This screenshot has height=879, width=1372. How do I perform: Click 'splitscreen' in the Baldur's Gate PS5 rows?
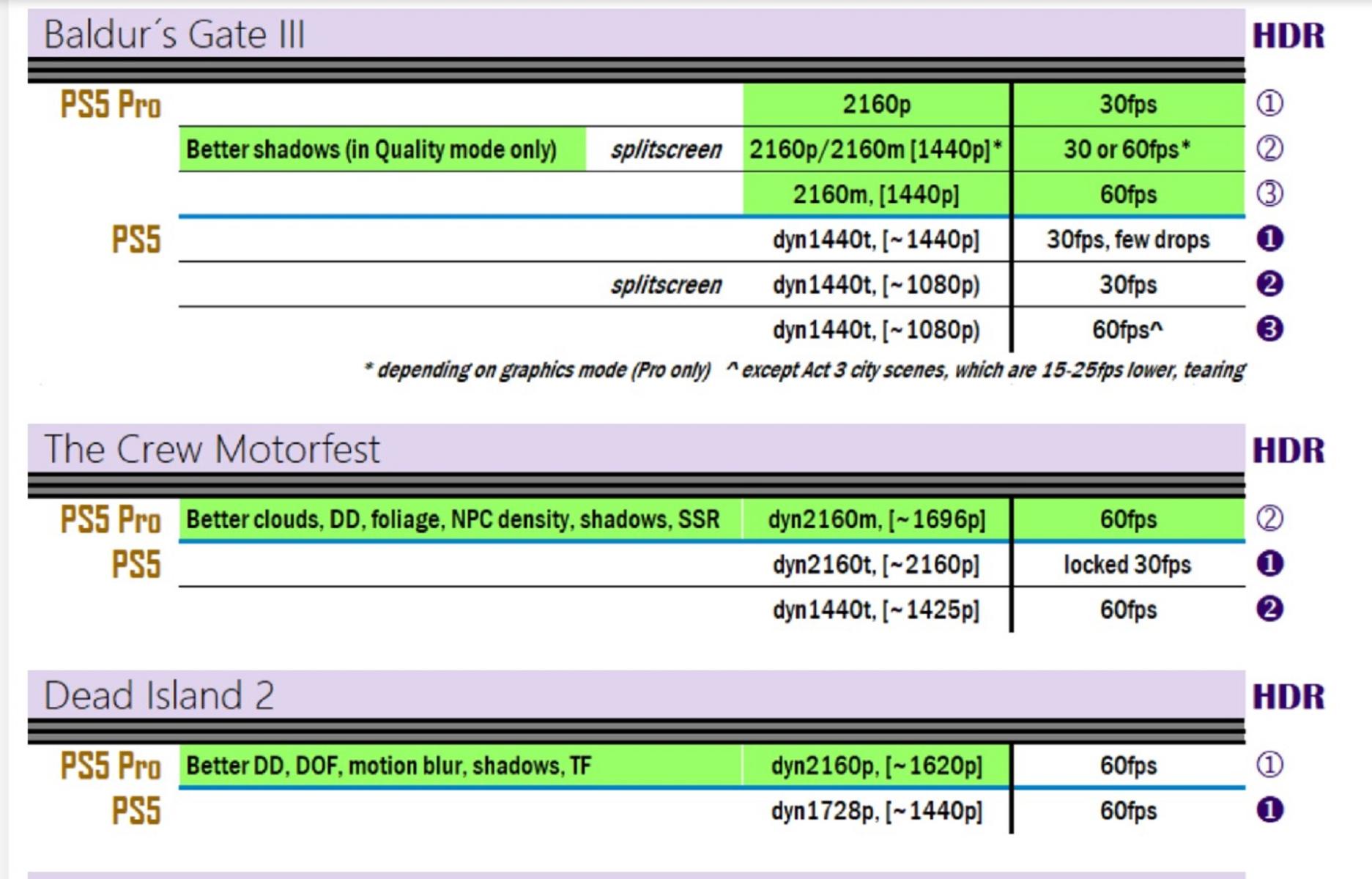pos(666,285)
